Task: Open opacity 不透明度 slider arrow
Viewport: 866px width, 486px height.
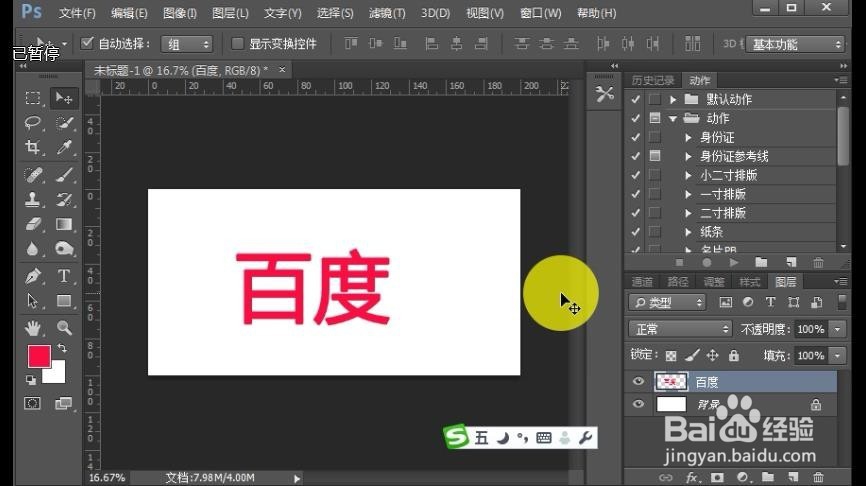Action: (838, 329)
